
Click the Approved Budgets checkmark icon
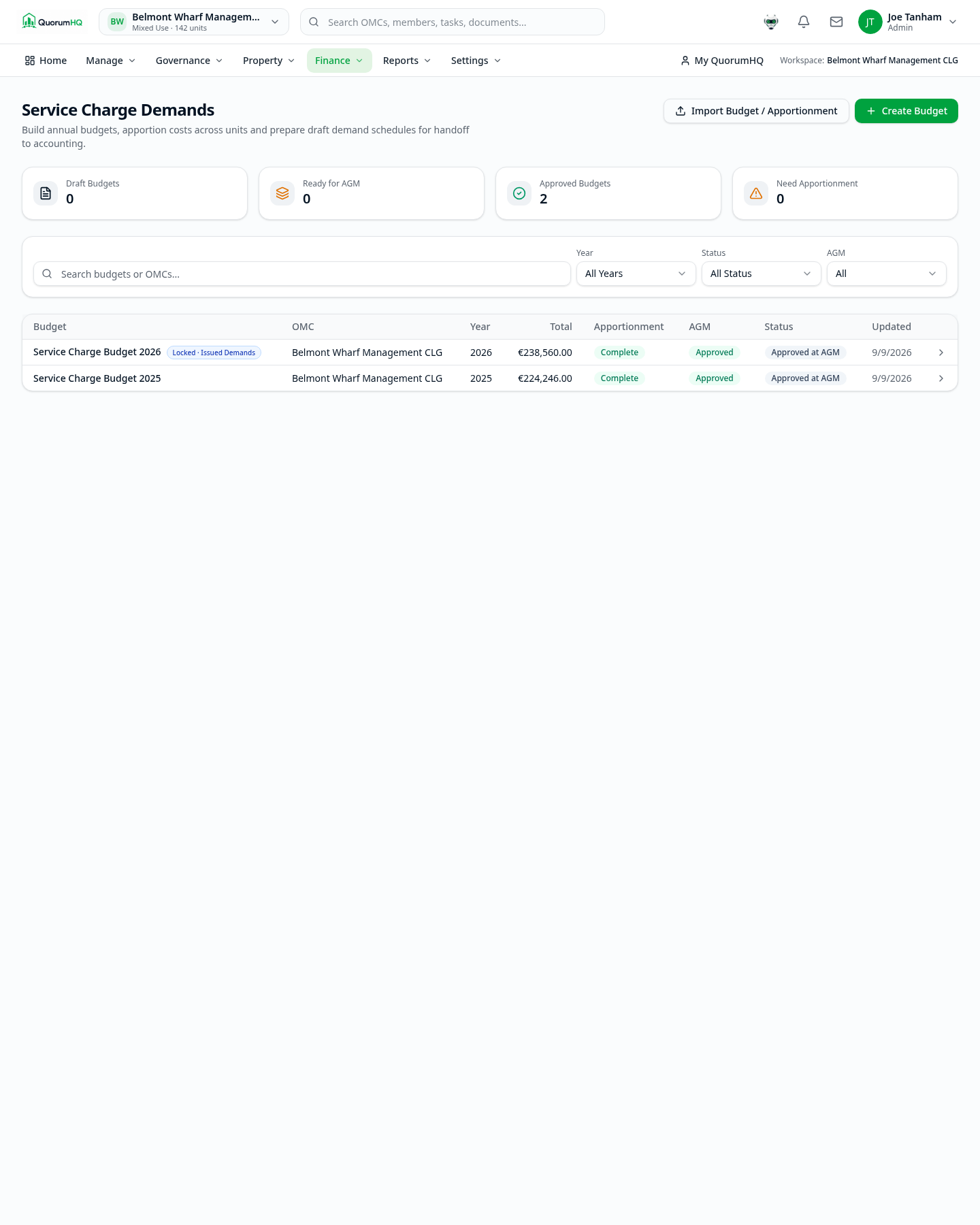coord(519,193)
